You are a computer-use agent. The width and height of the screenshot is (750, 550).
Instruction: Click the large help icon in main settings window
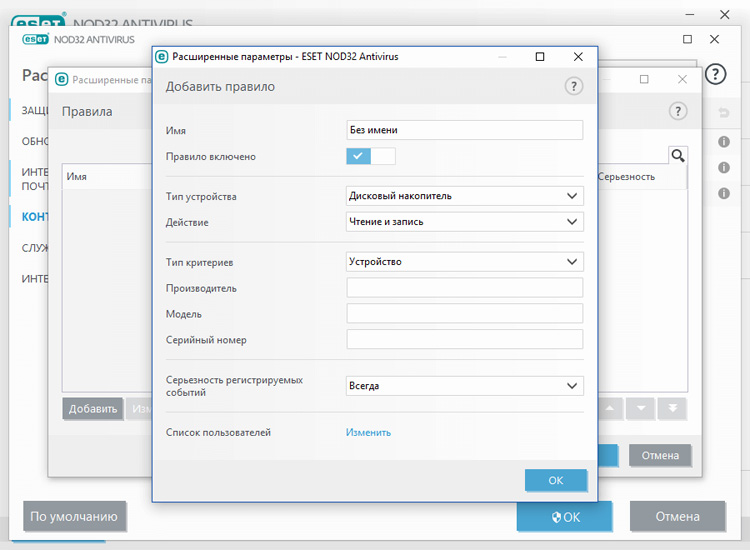point(716,74)
